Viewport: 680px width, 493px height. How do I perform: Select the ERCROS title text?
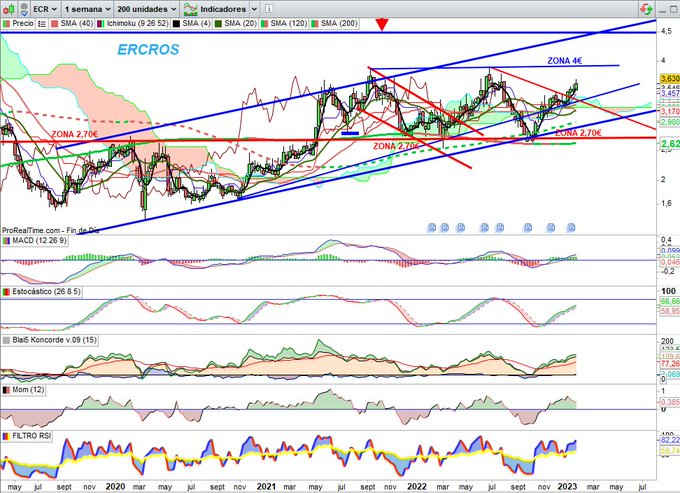coord(148,50)
